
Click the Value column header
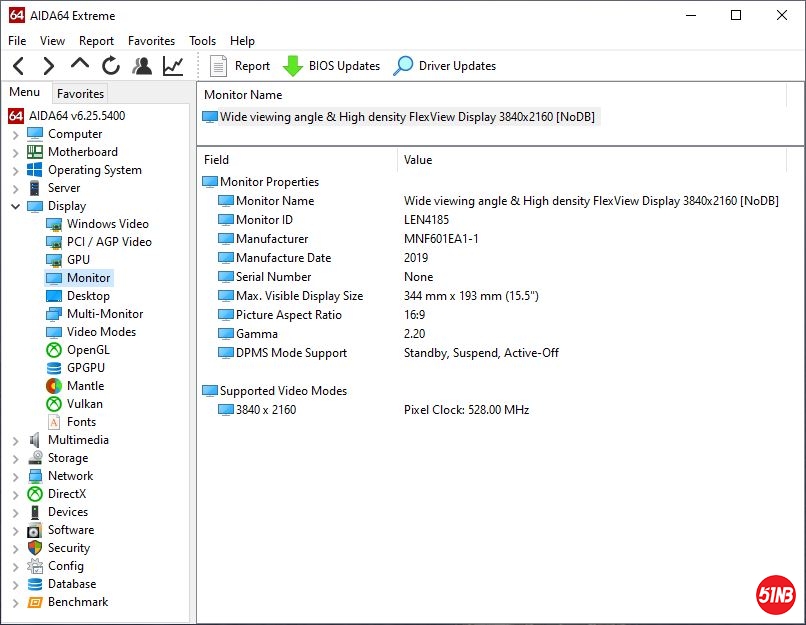click(x=592, y=160)
